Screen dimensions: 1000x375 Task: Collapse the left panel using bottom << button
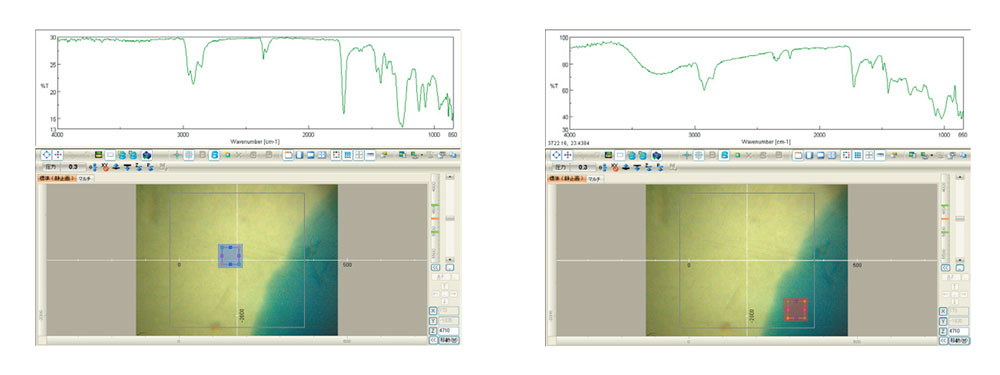434,341
